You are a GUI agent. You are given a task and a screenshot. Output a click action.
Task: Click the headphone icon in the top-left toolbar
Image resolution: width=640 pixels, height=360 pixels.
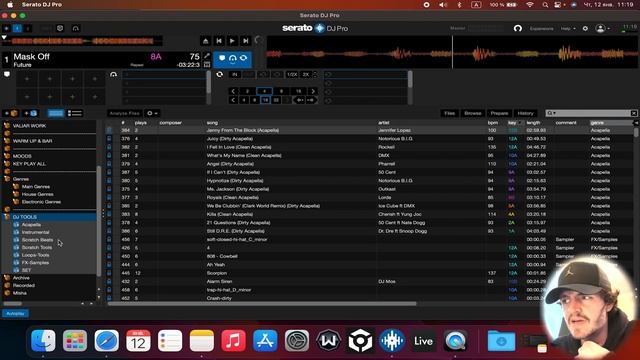(76, 28)
